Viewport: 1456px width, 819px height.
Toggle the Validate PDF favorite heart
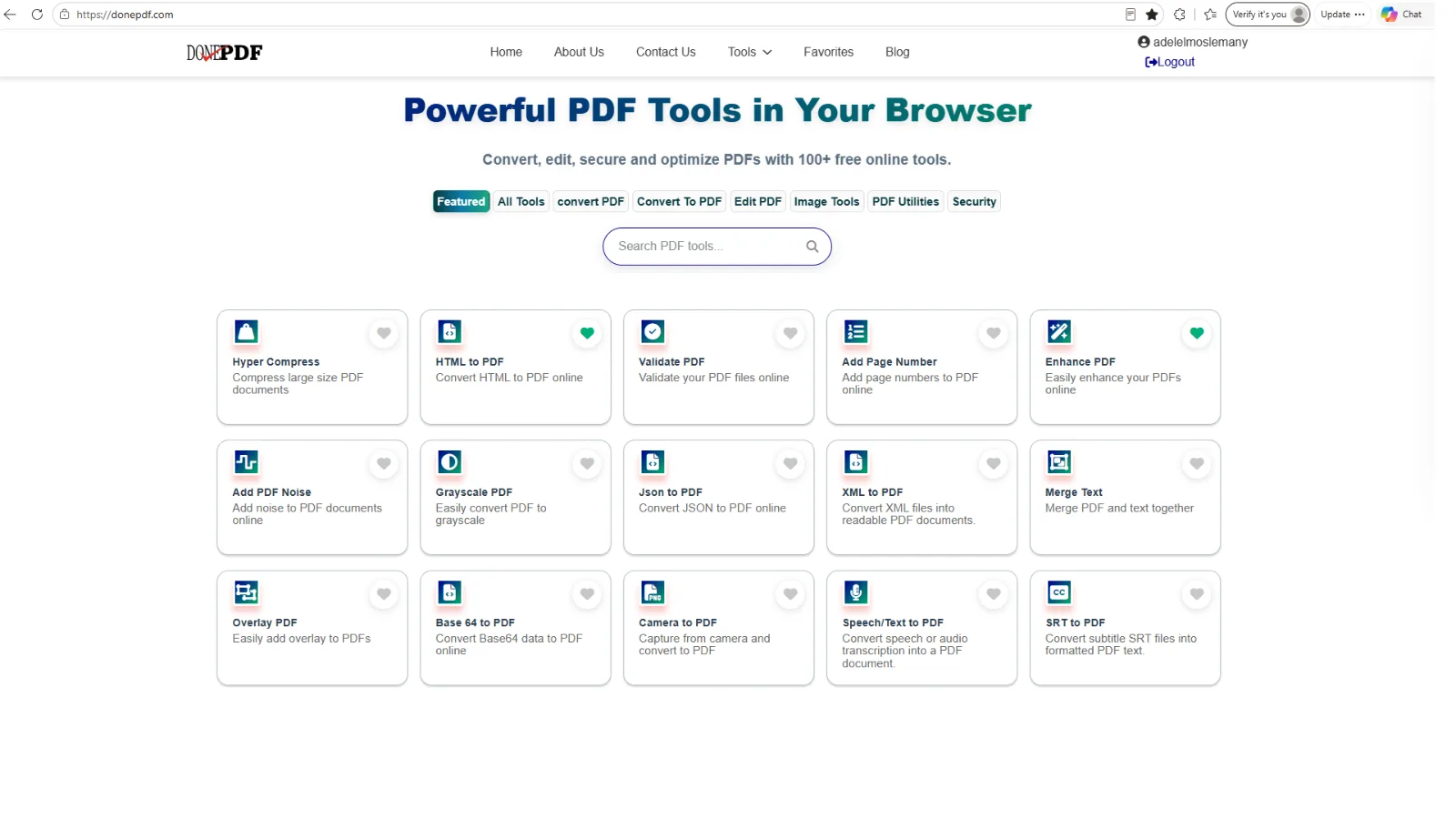tap(791, 333)
